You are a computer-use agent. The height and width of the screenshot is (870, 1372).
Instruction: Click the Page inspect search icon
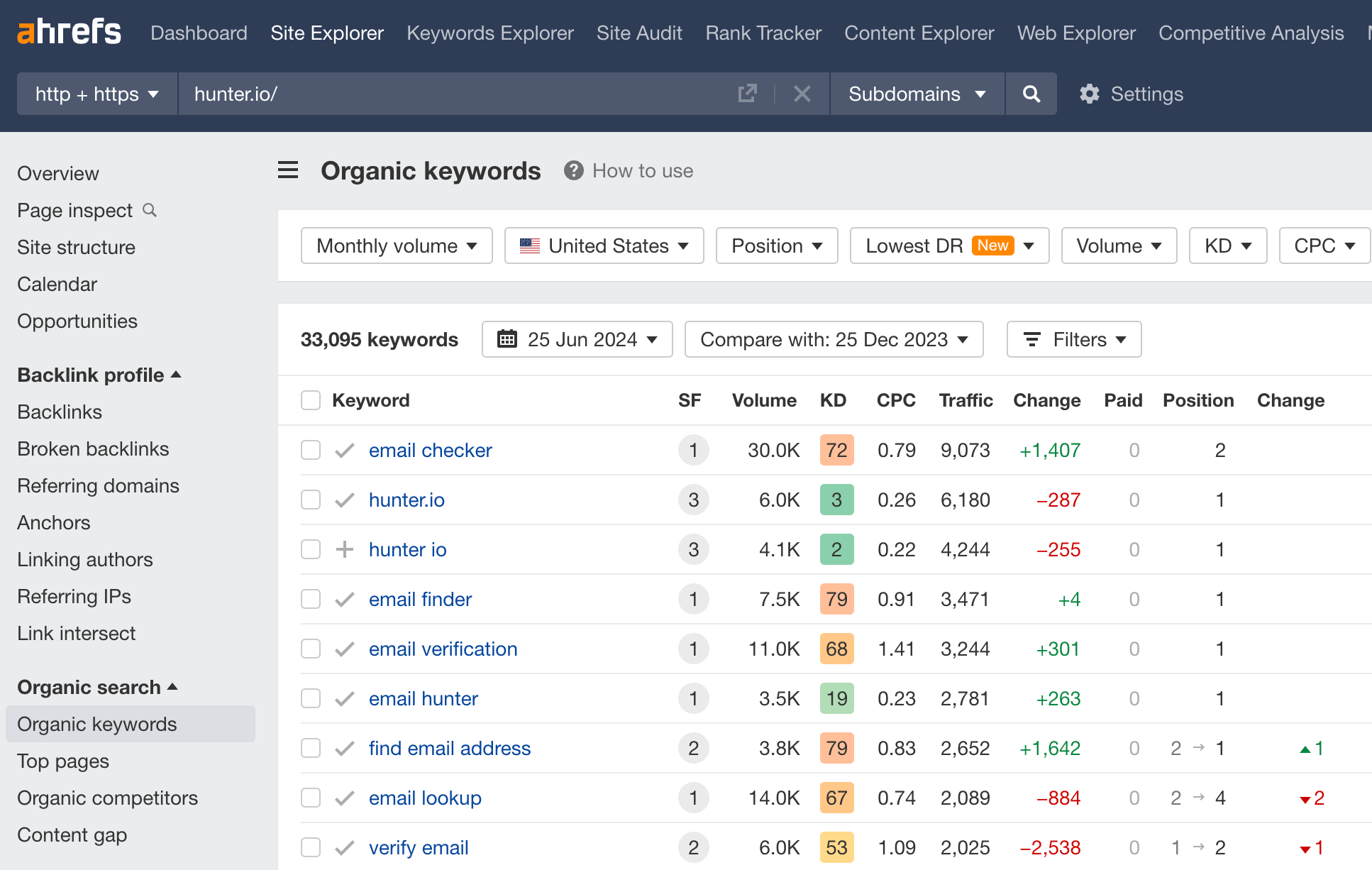(150, 210)
